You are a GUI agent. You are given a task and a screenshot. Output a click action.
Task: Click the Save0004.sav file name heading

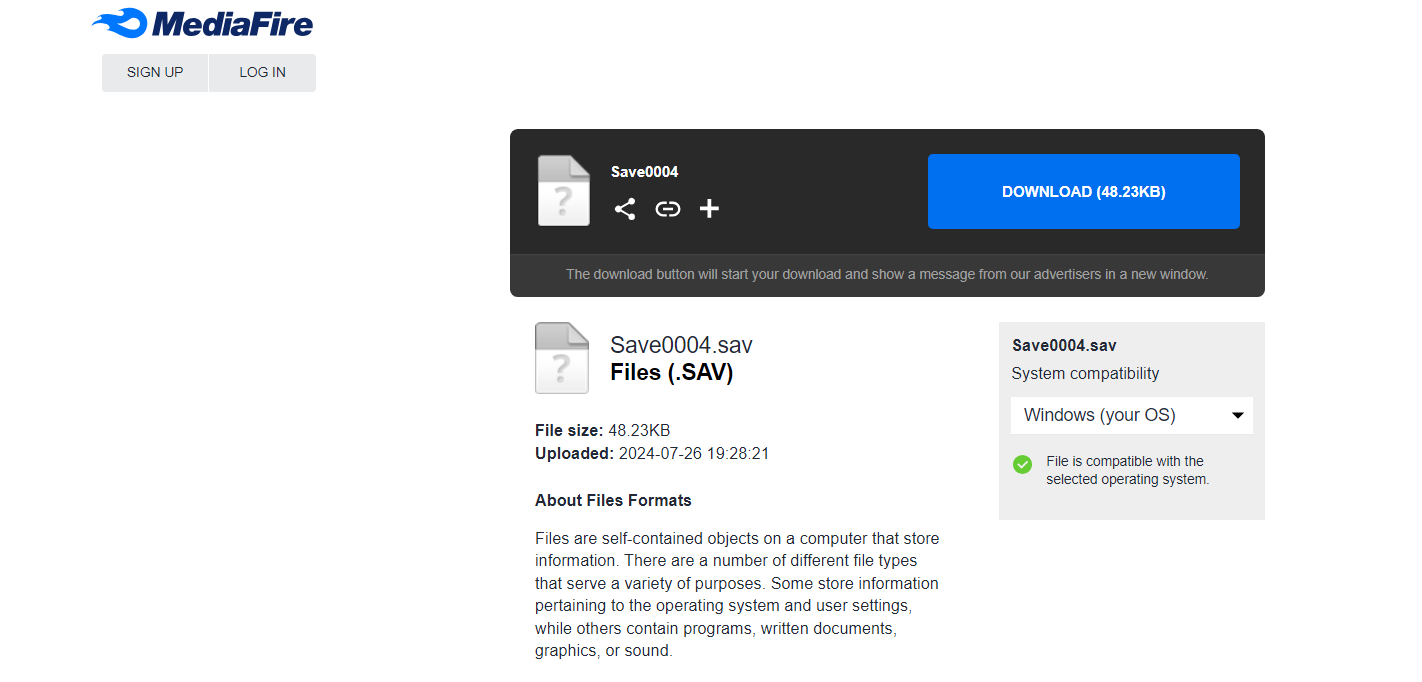[681, 346]
